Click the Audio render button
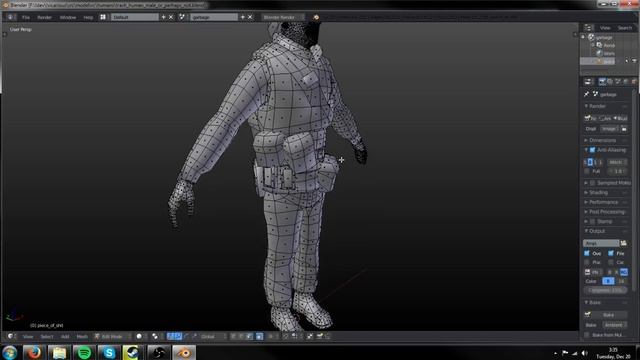The image size is (640, 360). click(620, 118)
